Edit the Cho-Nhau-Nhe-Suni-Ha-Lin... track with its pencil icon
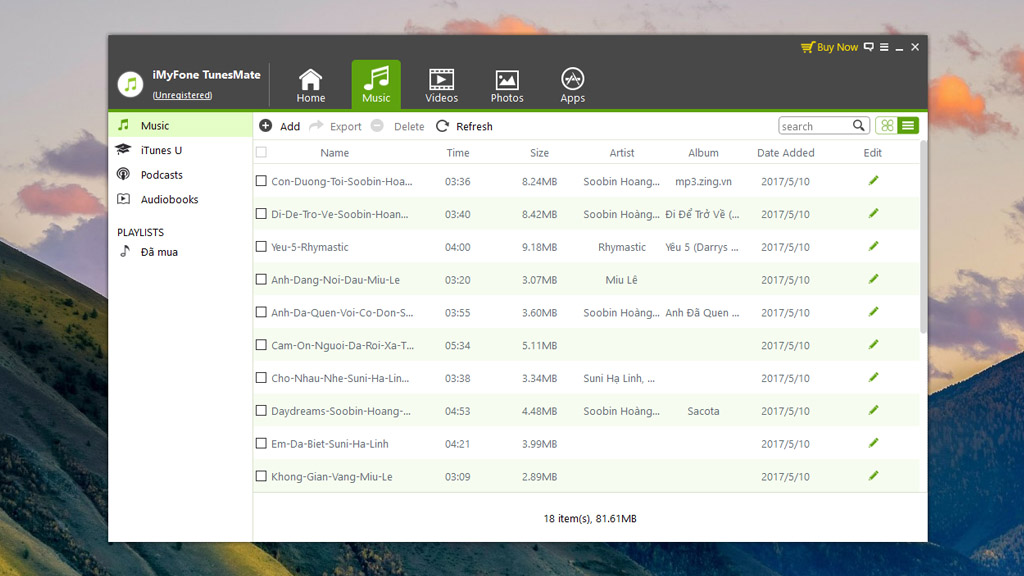 pyautogui.click(x=873, y=377)
